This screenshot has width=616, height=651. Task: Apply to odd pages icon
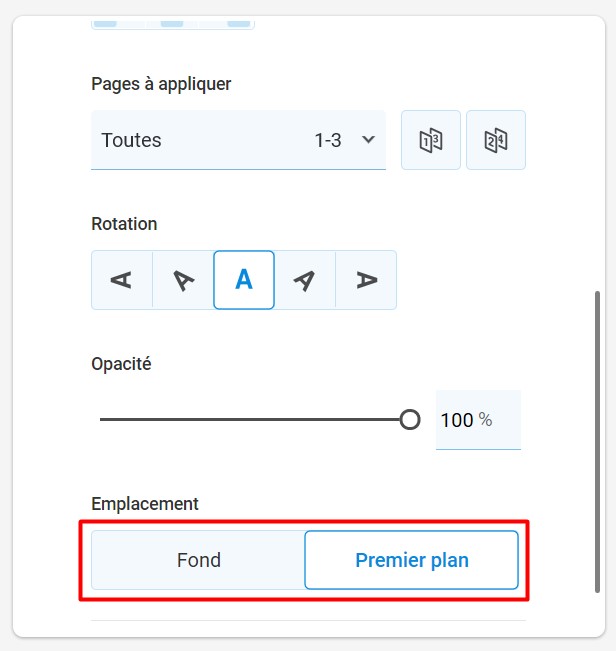431,140
